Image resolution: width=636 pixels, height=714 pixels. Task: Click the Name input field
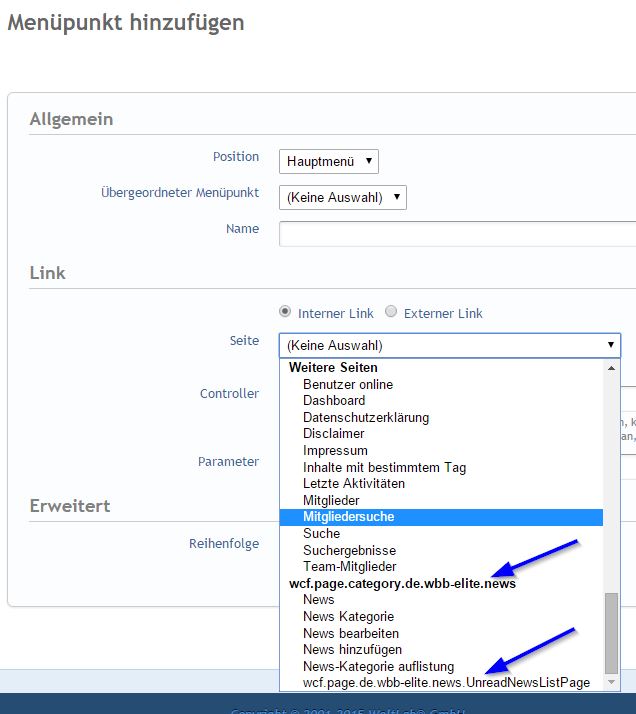(x=456, y=233)
